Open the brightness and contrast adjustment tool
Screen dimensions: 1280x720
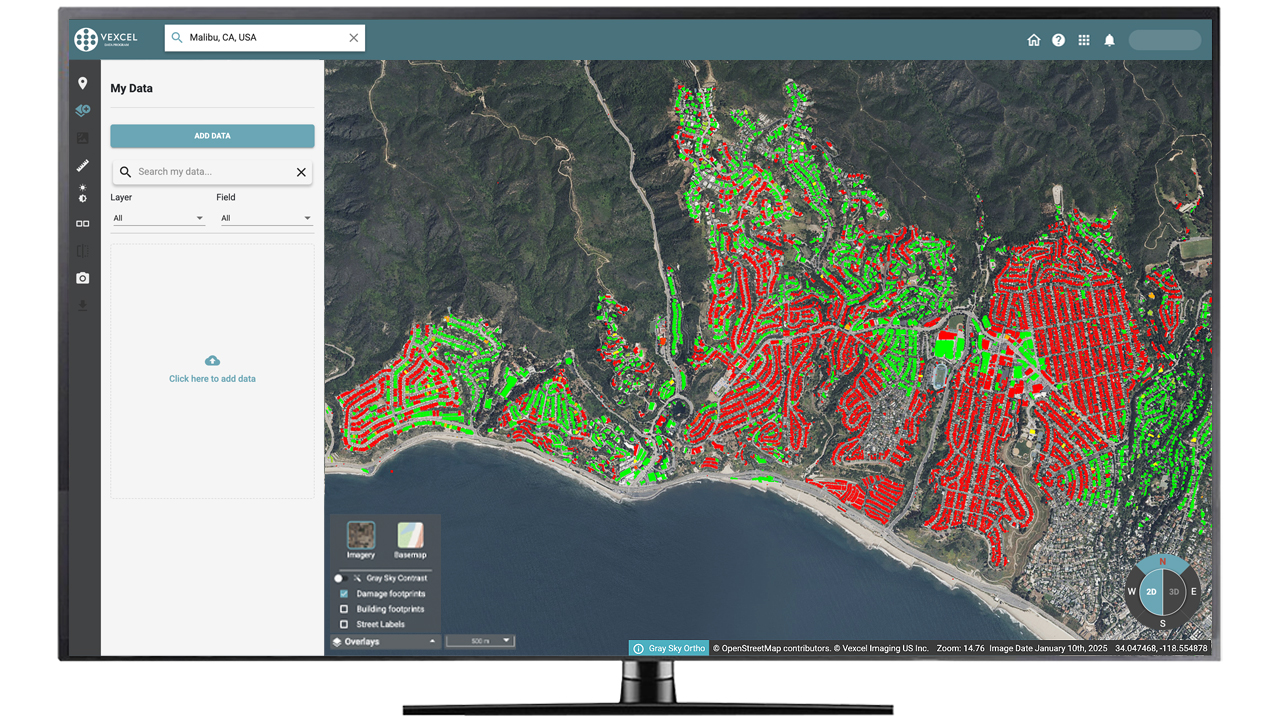click(x=82, y=193)
